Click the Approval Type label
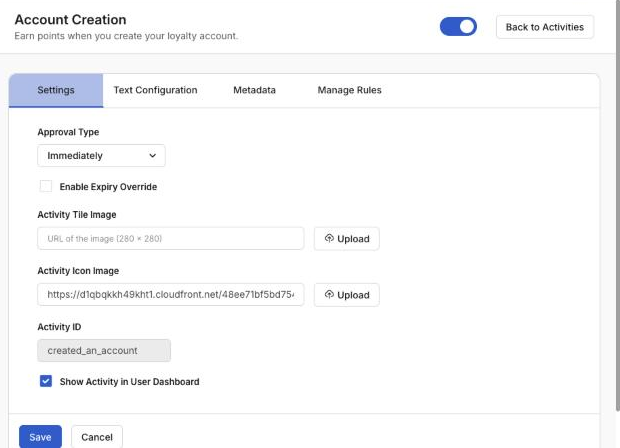620x448 pixels. tap(68, 132)
